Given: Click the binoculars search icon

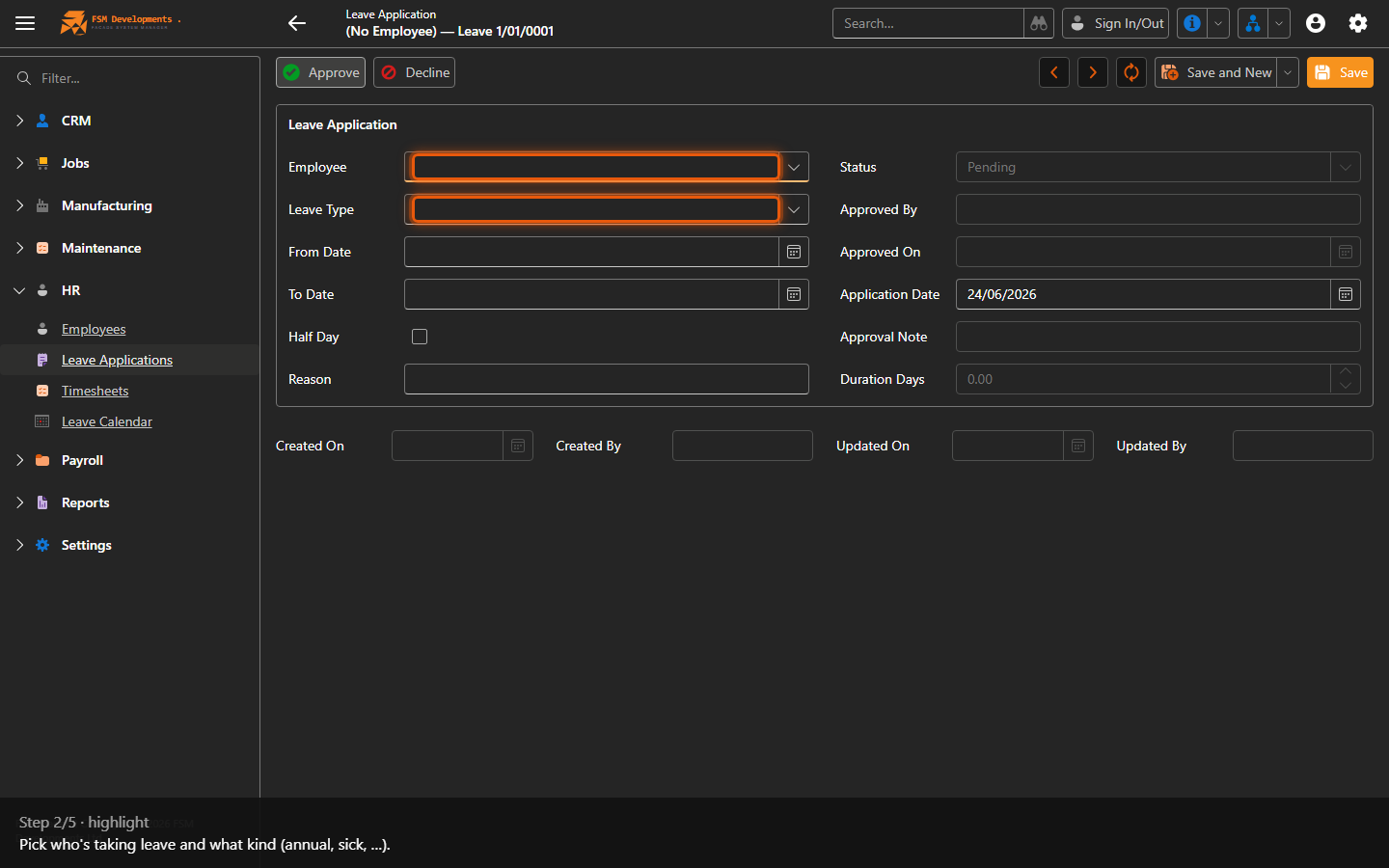Looking at the screenshot, I should (x=1039, y=23).
